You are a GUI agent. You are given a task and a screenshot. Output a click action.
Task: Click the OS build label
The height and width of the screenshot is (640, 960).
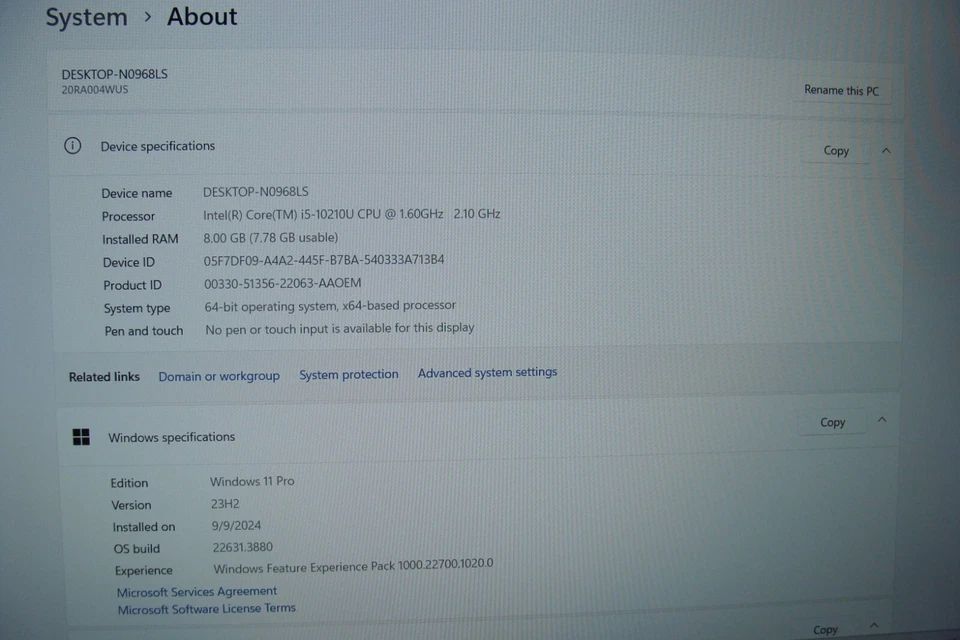point(137,549)
